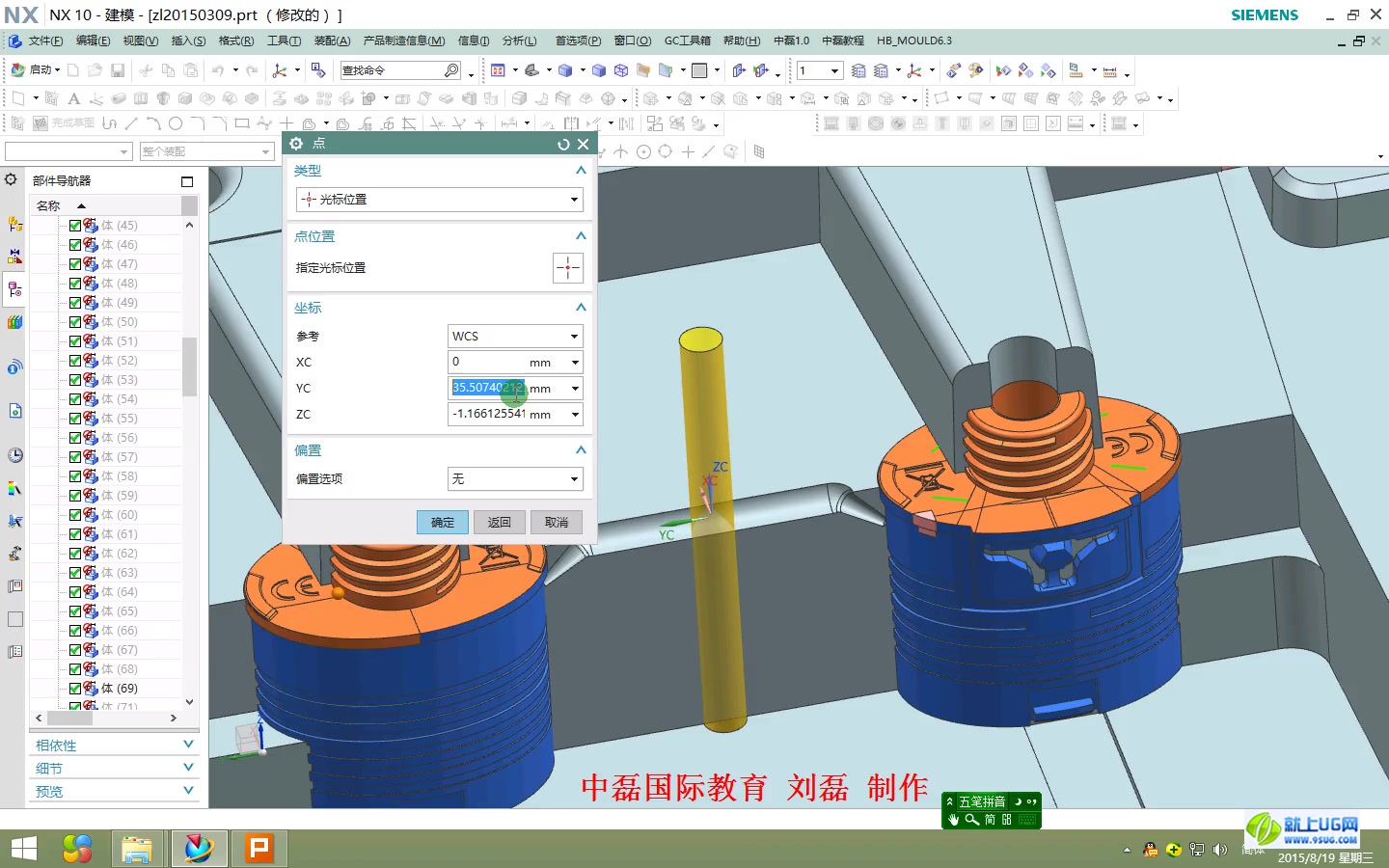Click the WCS orientation axes icon in main toolbar
Image resolution: width=1389 pixels, height=868 pixels.
(x=280, y=70)
